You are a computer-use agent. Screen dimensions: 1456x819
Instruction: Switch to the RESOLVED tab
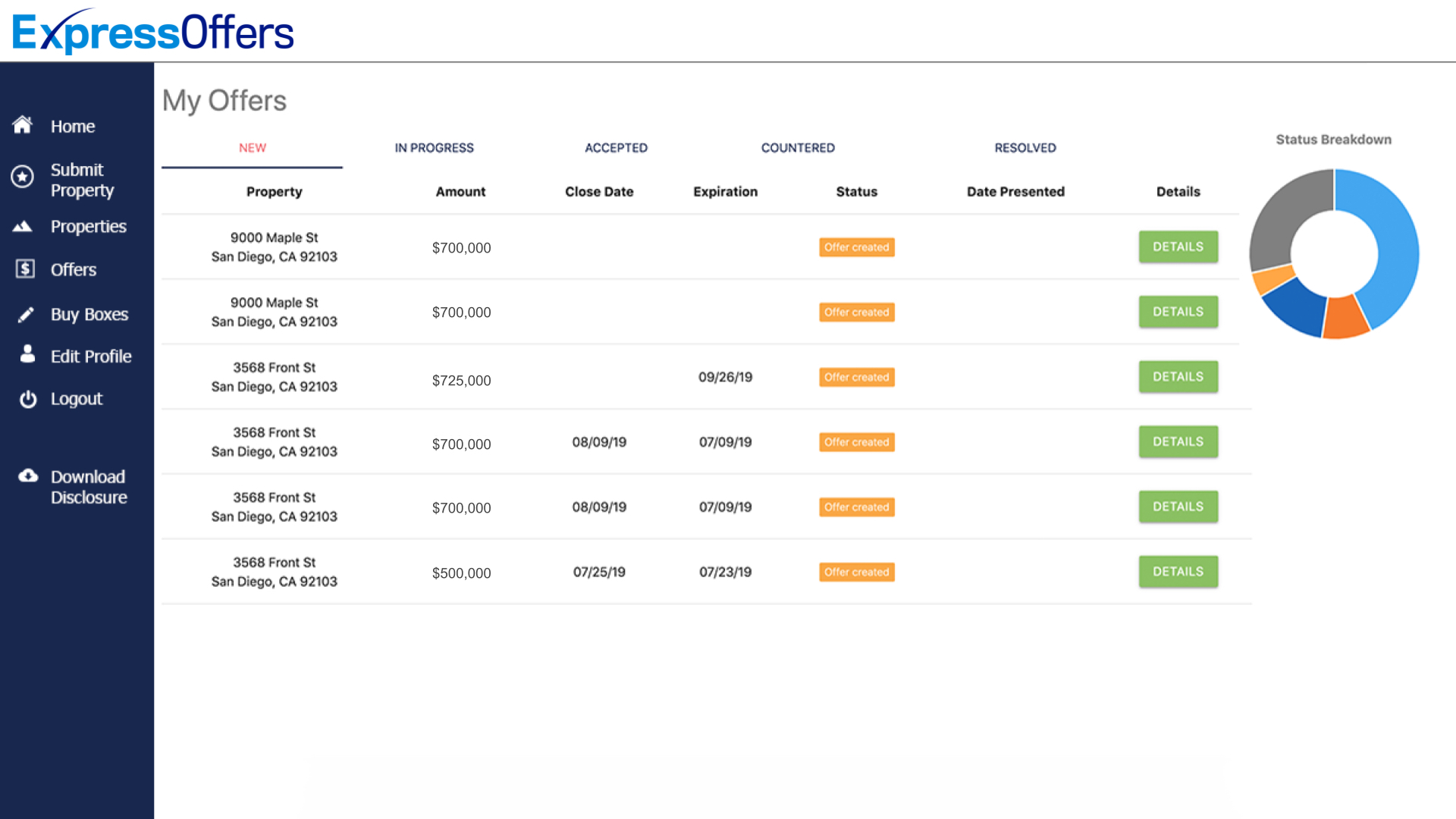click(1025, 148)
